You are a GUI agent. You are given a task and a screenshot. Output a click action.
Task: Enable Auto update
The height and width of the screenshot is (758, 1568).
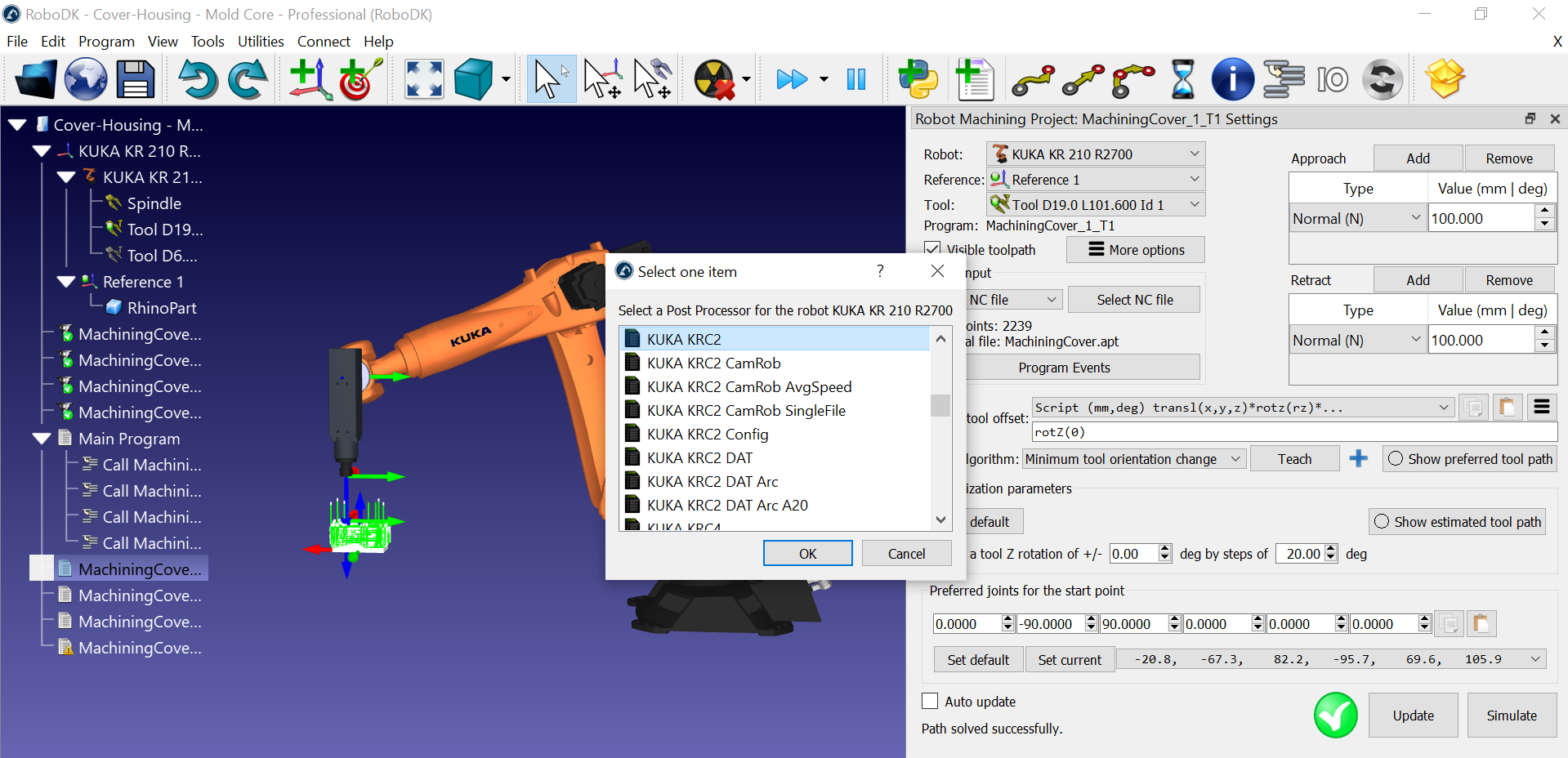tap(929, 702)
